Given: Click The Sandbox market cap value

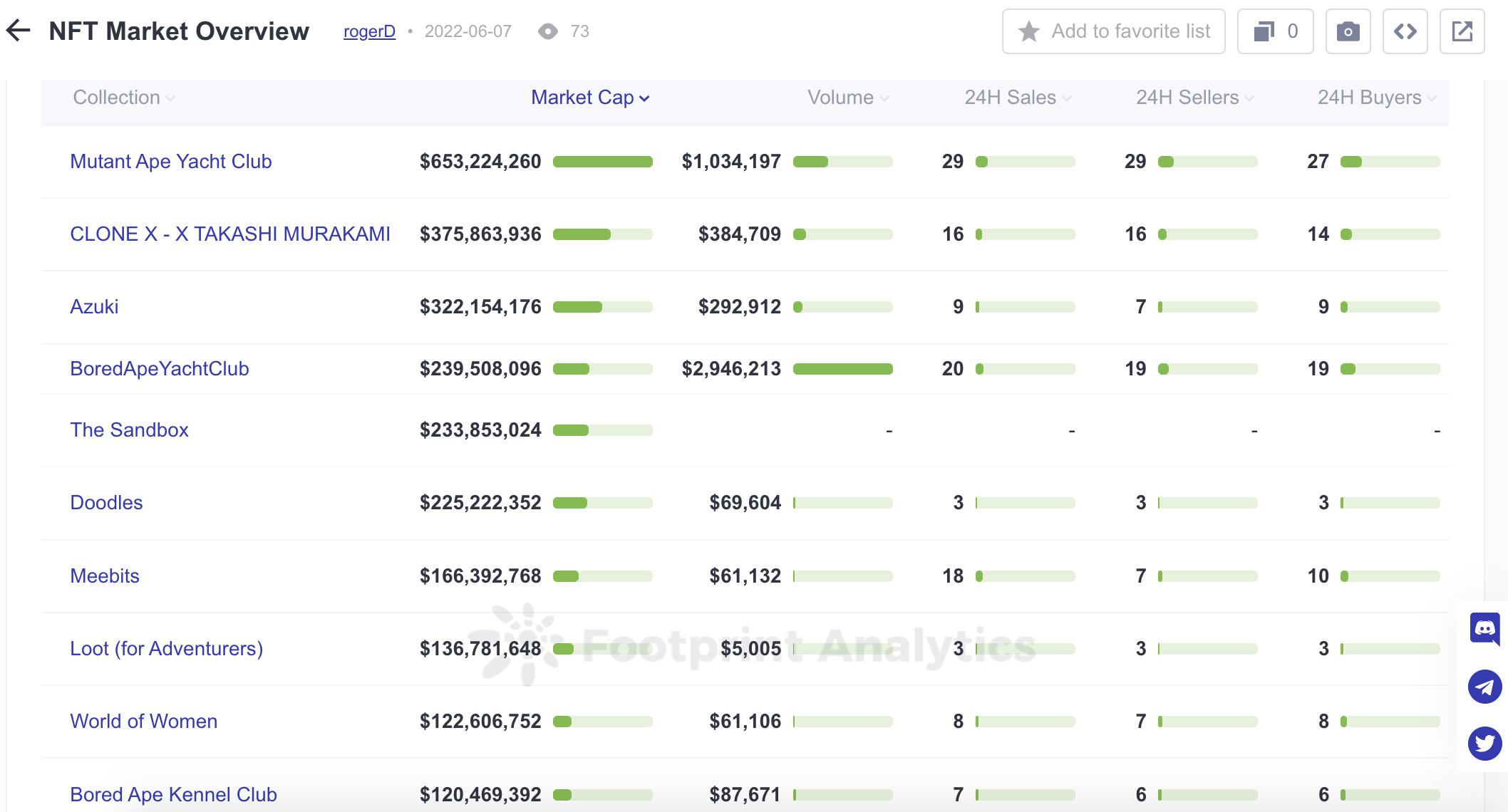Looking at the screenshot, I should click(x=480, y=430).
